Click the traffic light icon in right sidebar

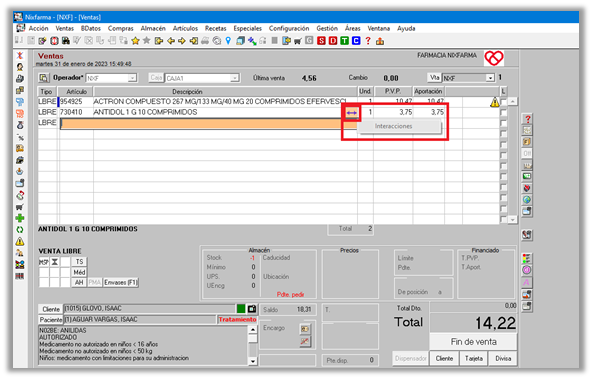pos(527,259)
